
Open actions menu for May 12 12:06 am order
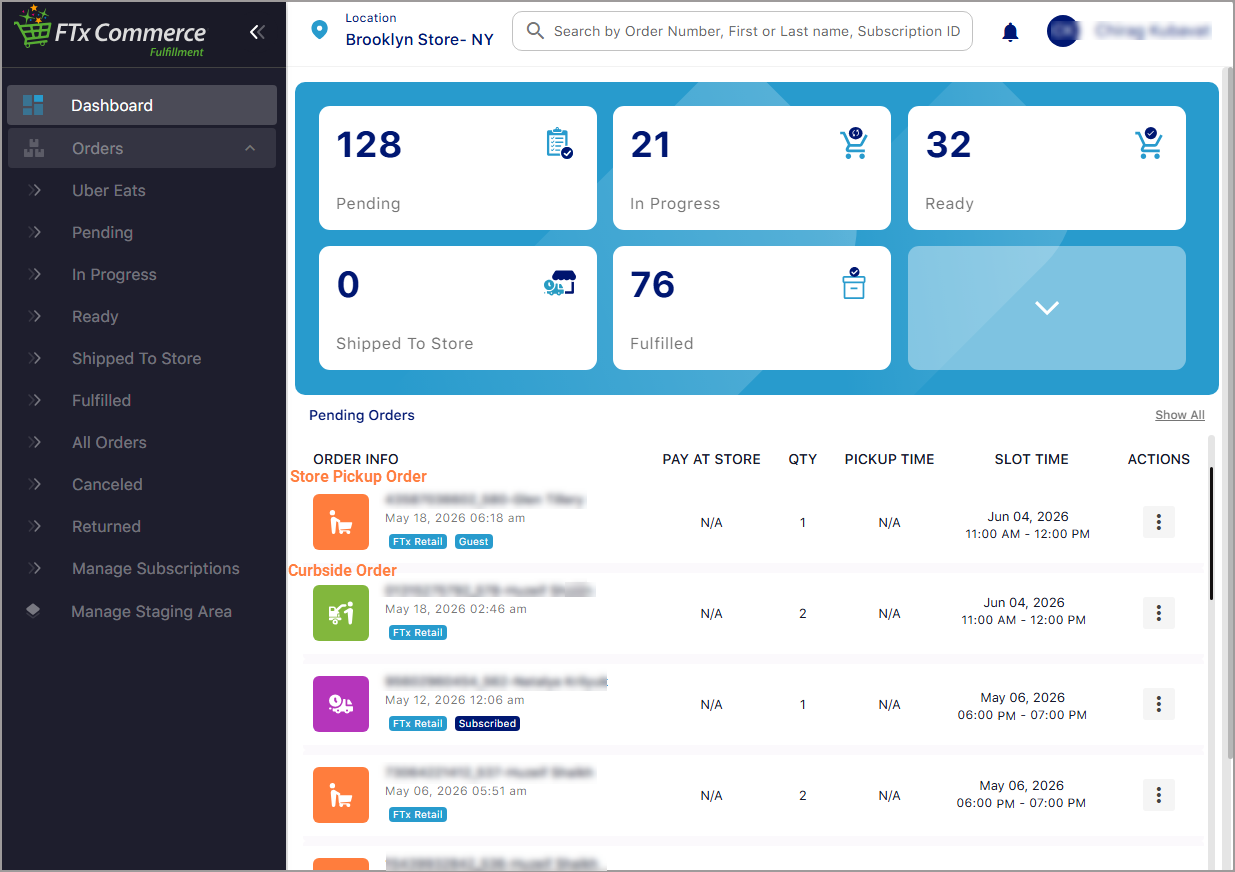pyautogui.click(x=1159, y=704)
